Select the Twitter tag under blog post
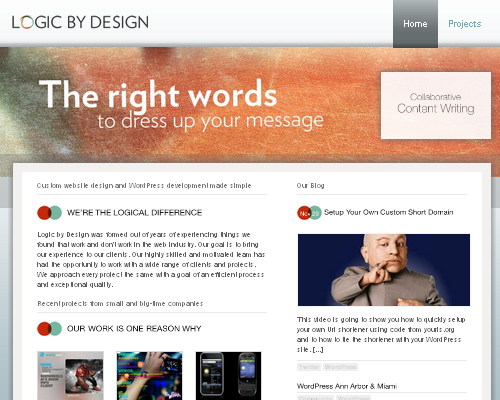 309,367
